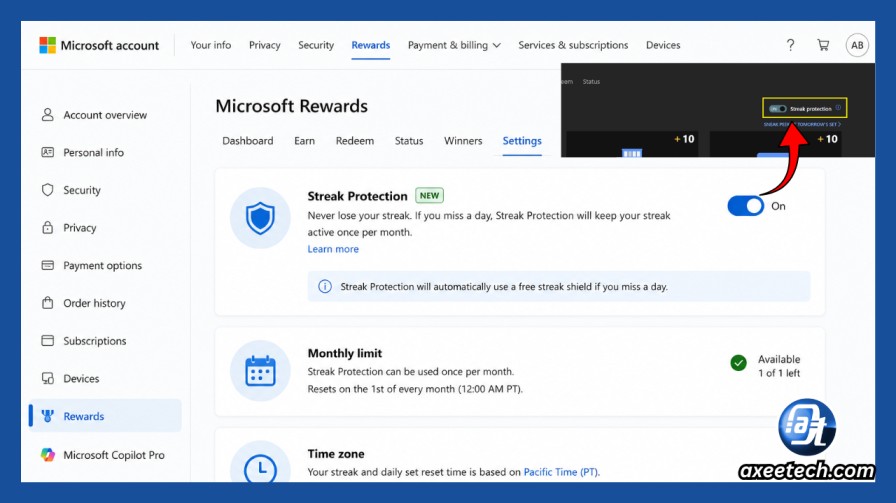Click the sidebar Security shield icon

click(x=47, y=190)
